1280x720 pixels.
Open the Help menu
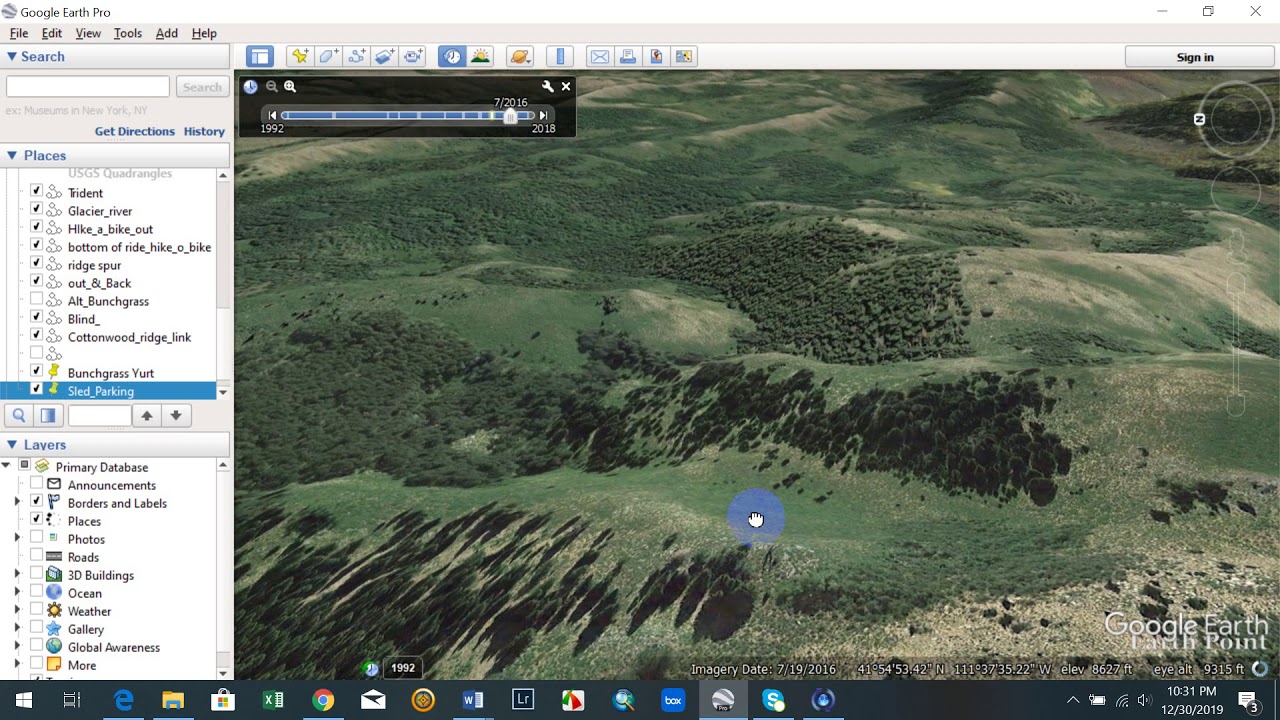[x=204, y=33]
